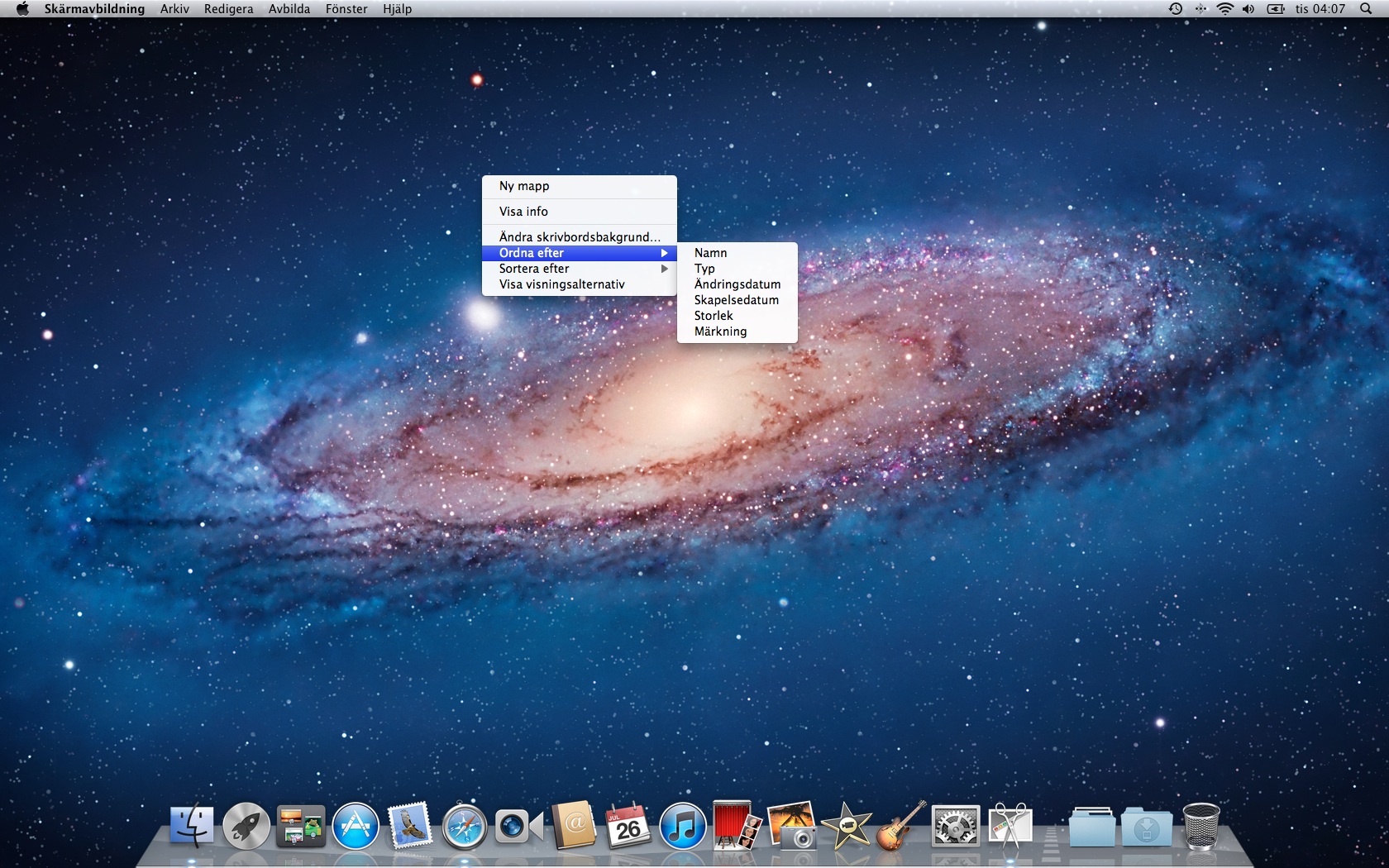The image size is (1389, 868).
Task: Expand the Sortera efter submenu
Action: point(579,269)
